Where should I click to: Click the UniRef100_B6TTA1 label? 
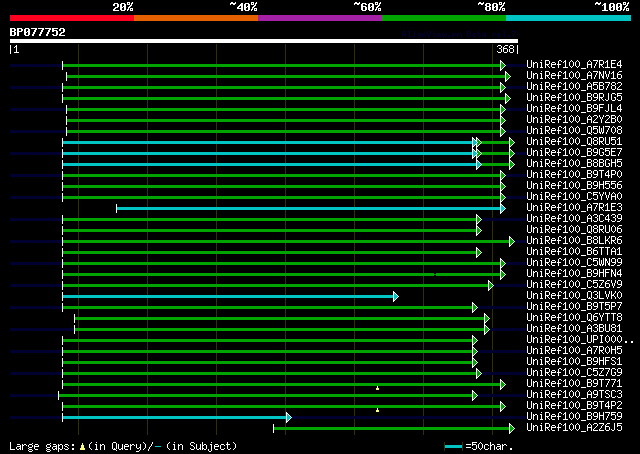pyautogui.click(x=574, y=252)
